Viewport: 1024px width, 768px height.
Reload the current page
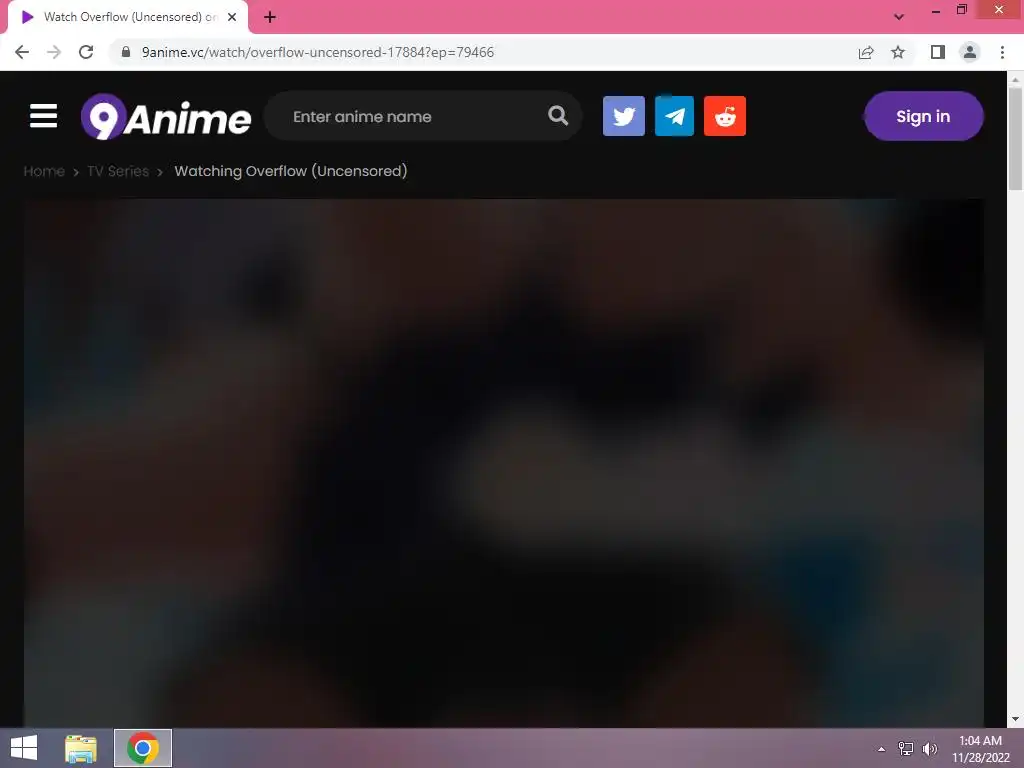click(86, 52)
